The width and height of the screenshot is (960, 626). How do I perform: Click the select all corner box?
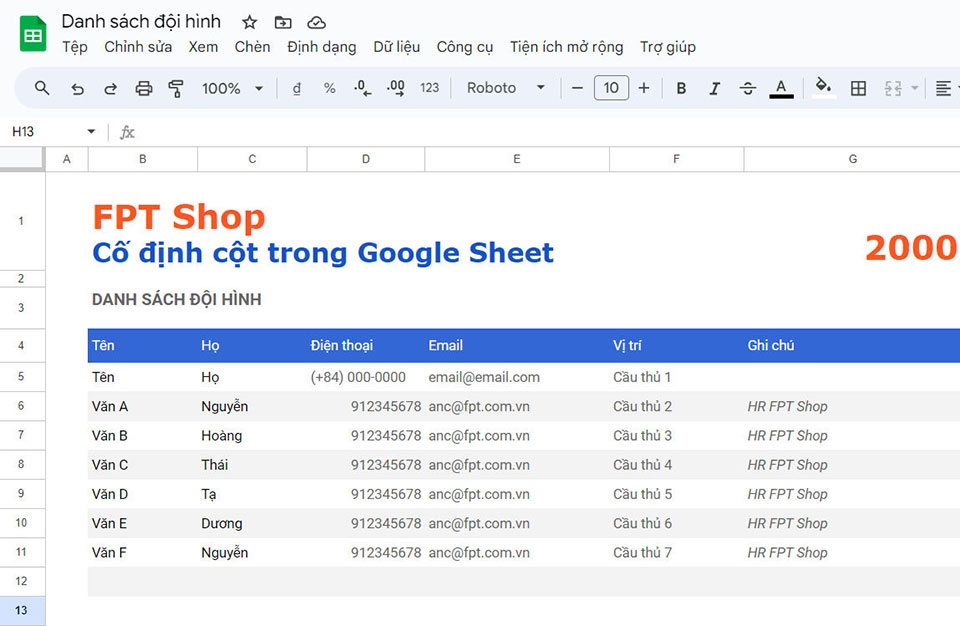point(22,159)
